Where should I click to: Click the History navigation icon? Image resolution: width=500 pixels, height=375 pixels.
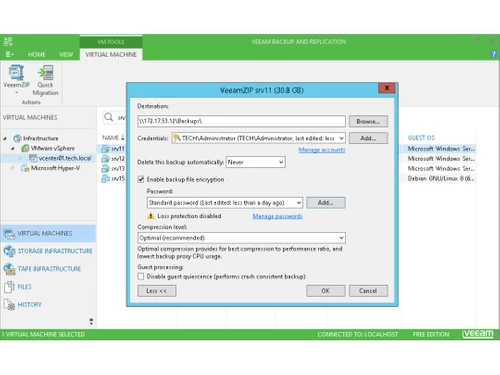coord(9,305)
